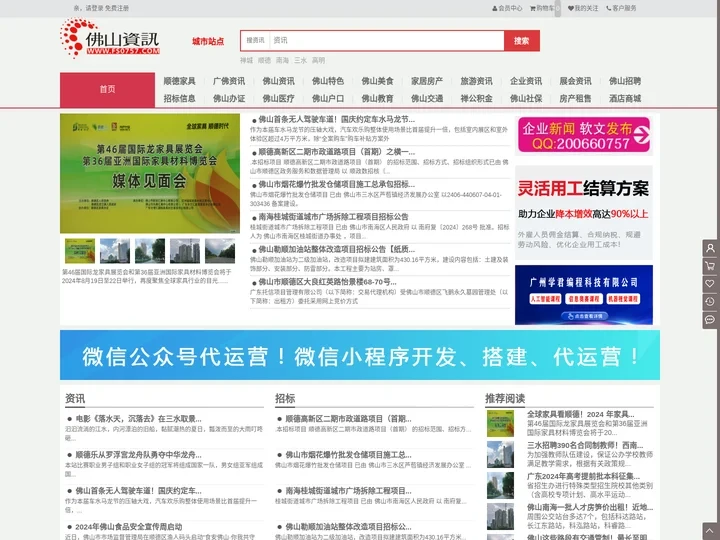The image size is (720, 540).
Task: Select the 顺德 quick link under search
Action: pos(264,60)
